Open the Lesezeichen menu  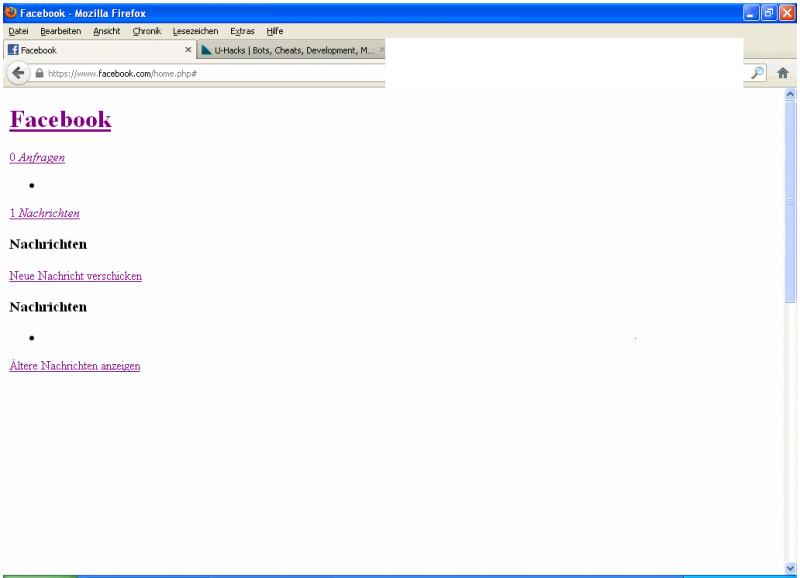point(195,31)
